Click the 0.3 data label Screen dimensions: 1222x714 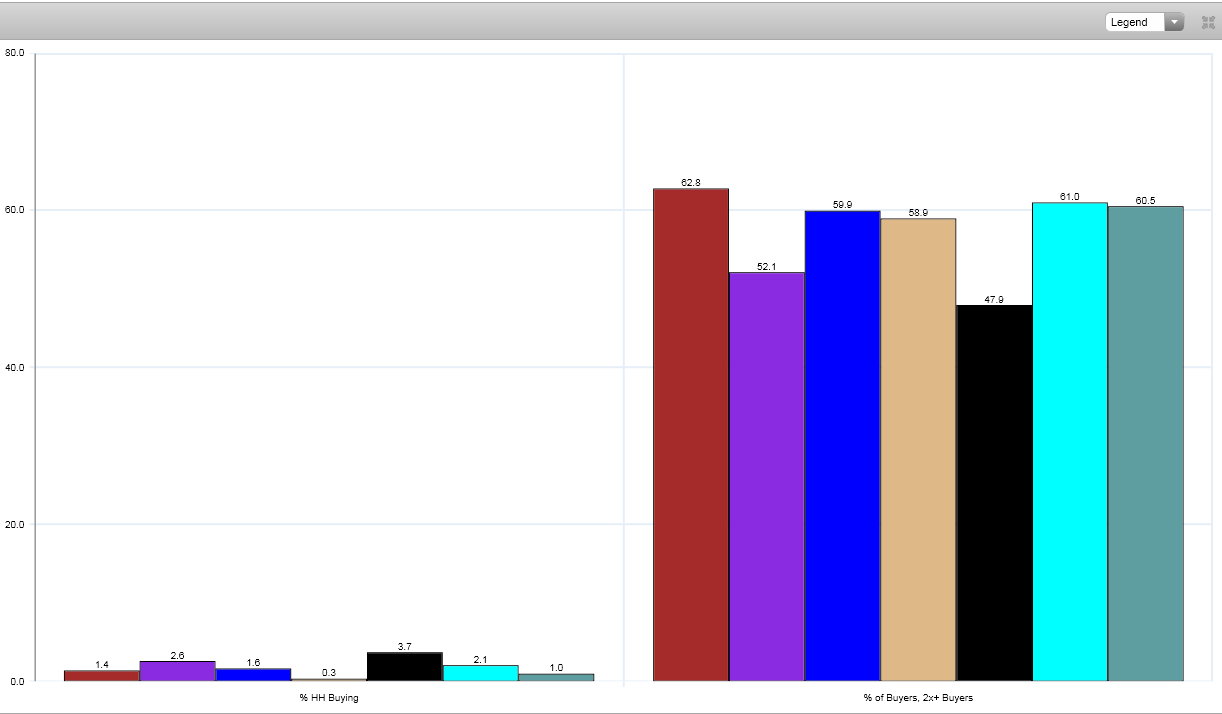pyautogui.click(x=328, y=672)
